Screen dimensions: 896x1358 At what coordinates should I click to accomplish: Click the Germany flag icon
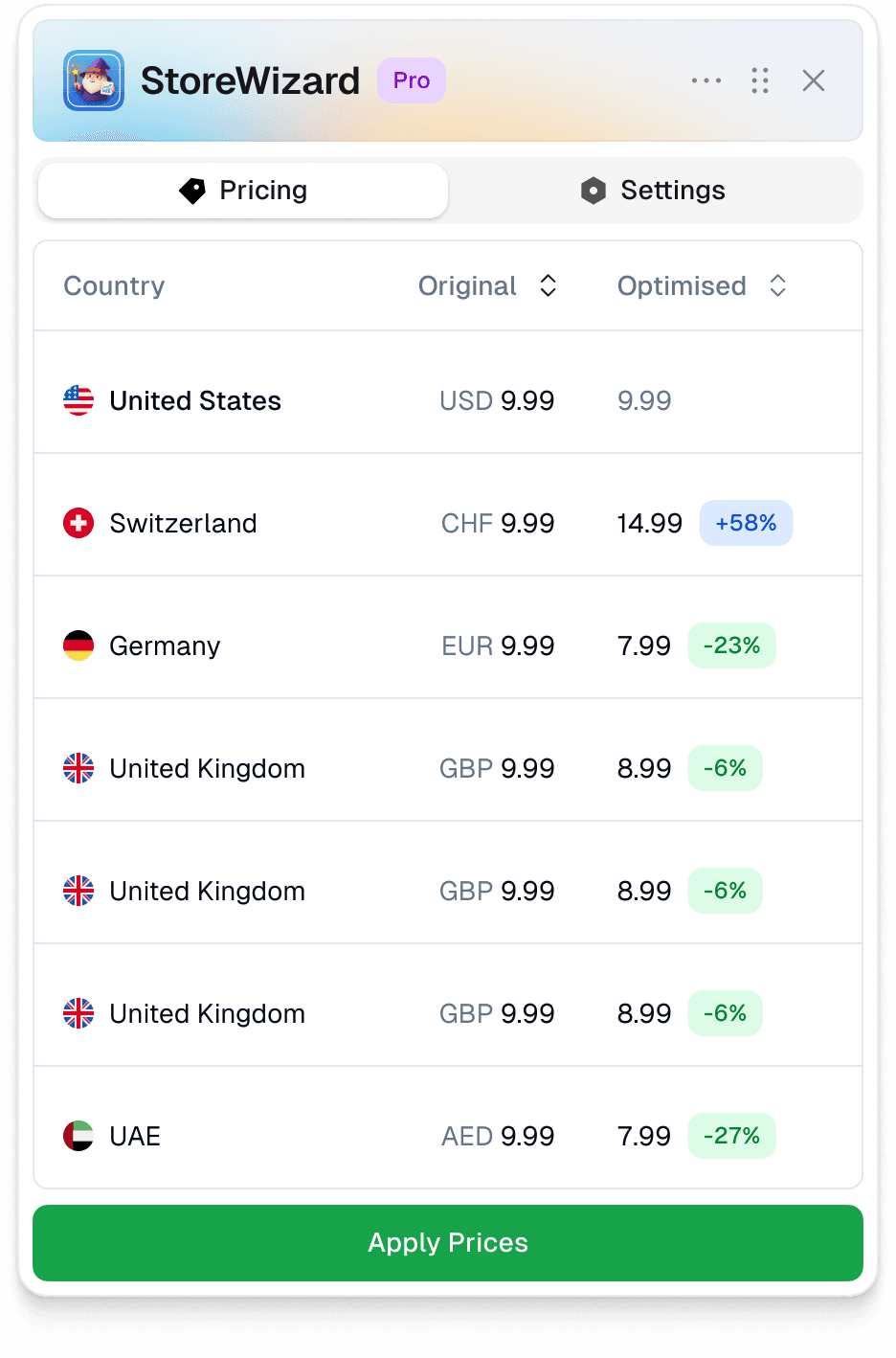tap(78, 645)
